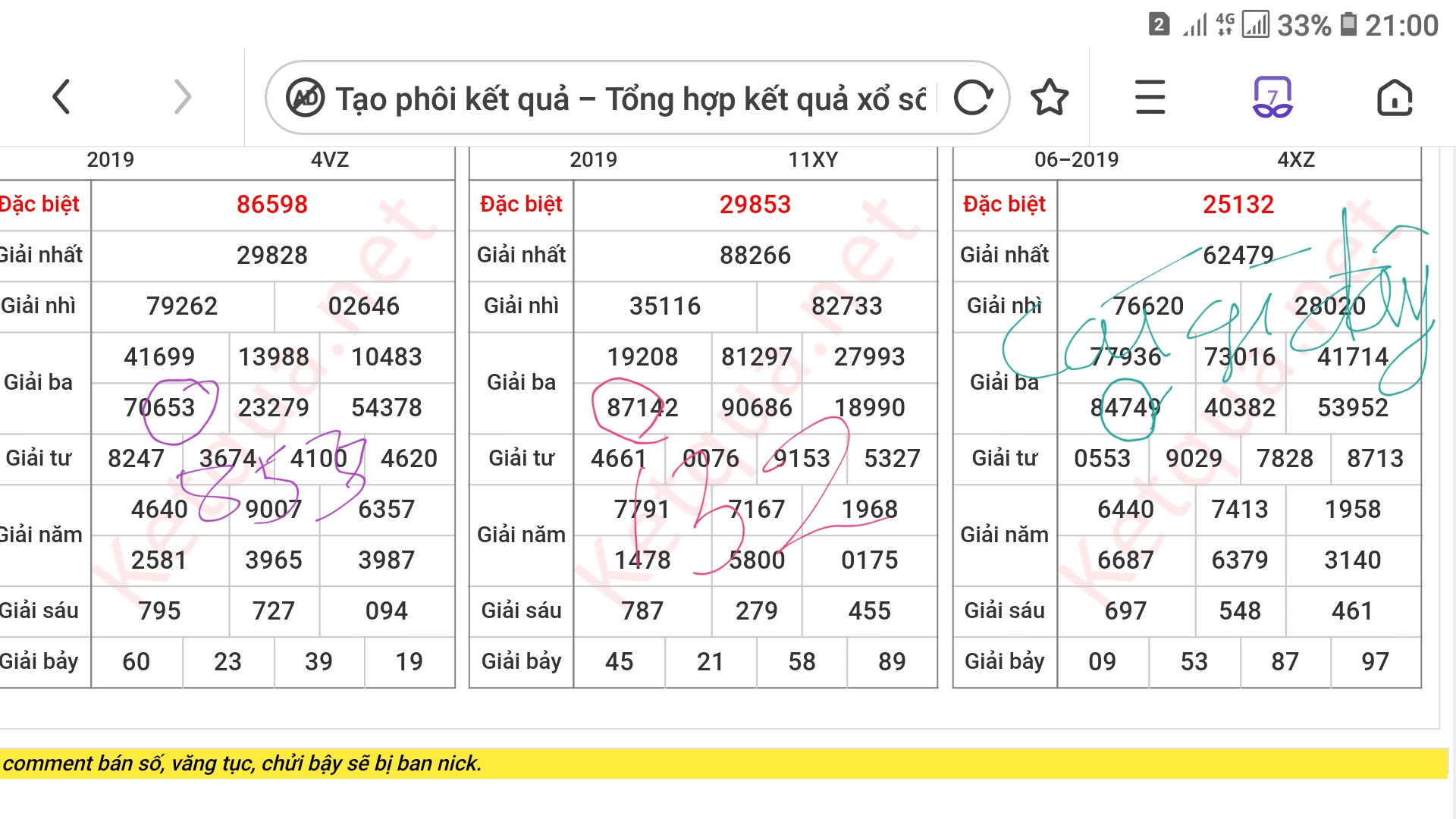The width and height of the screenshot is (1456, 819).
Task: Tap the ad-blocker icon in address bar
Action: pyautogui.click(x=305, y=98)
